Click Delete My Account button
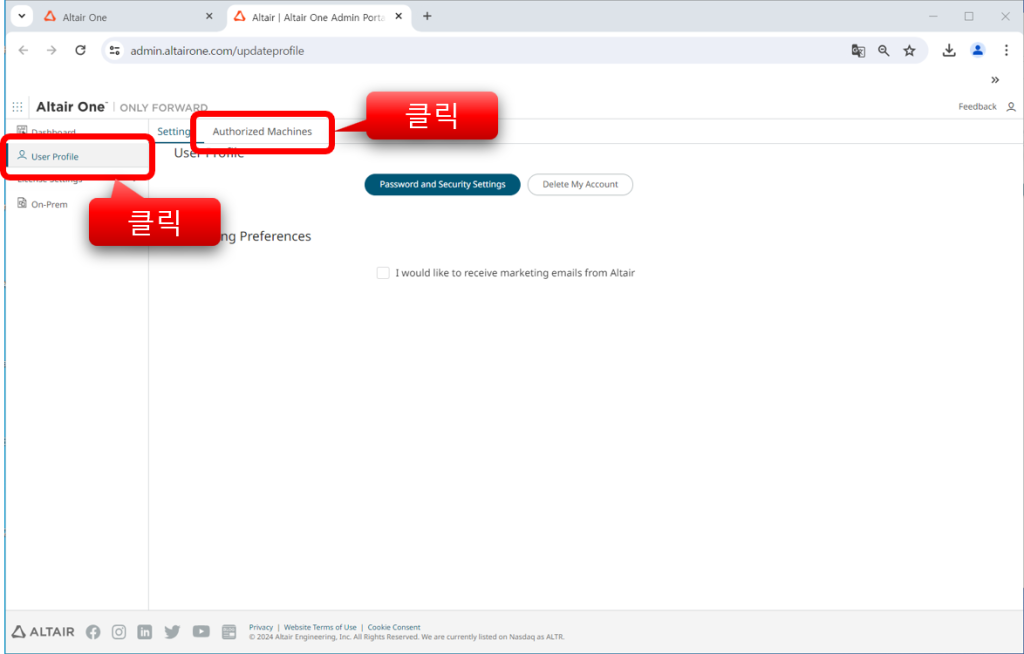 pos(580,184)
